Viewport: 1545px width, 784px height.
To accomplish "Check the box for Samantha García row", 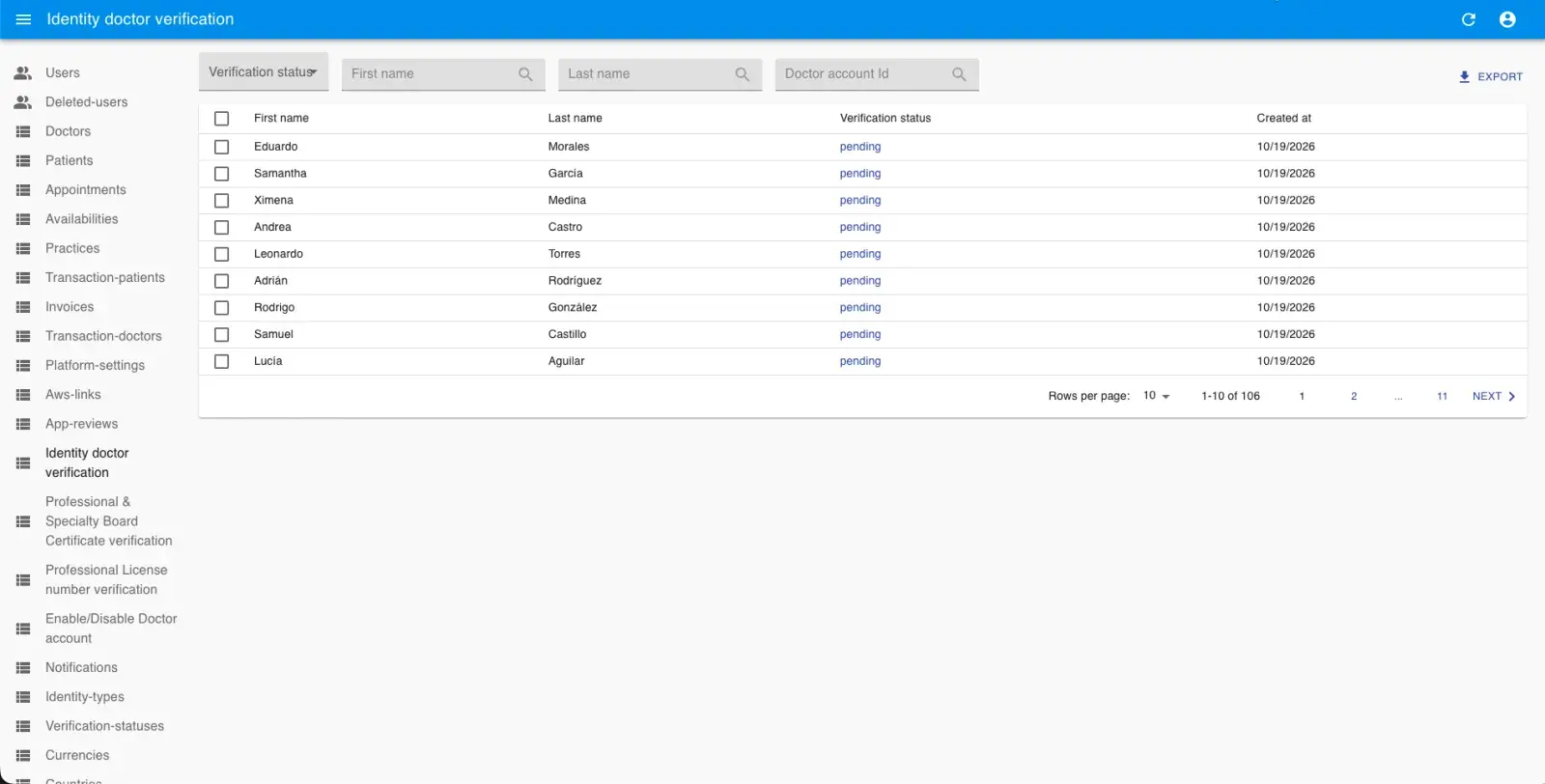I will click(222, 174).
